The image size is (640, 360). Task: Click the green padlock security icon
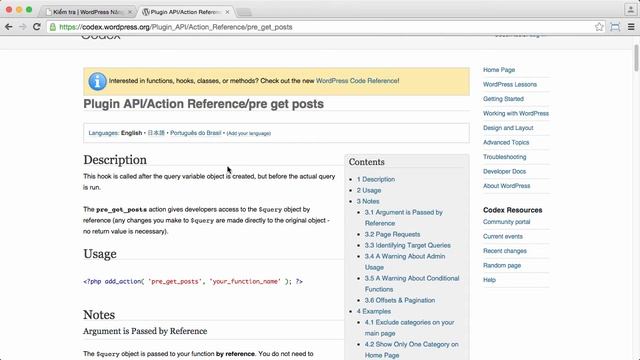click(x=53, y=27)
